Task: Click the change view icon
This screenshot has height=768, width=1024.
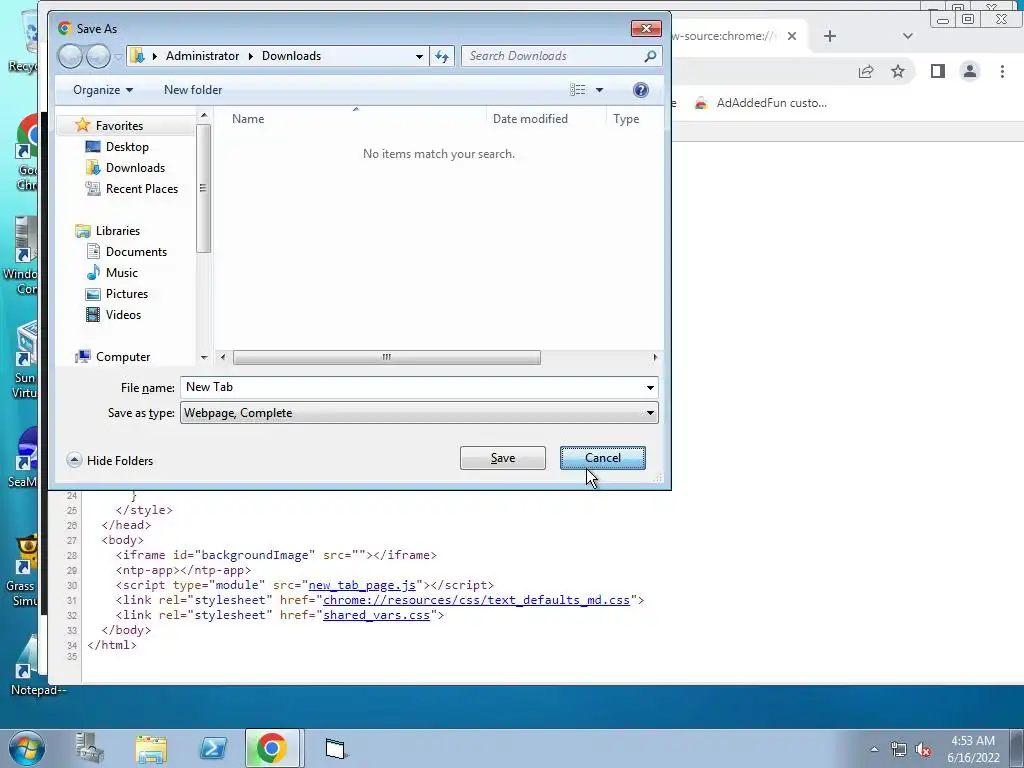Action: tap(578, 90)
